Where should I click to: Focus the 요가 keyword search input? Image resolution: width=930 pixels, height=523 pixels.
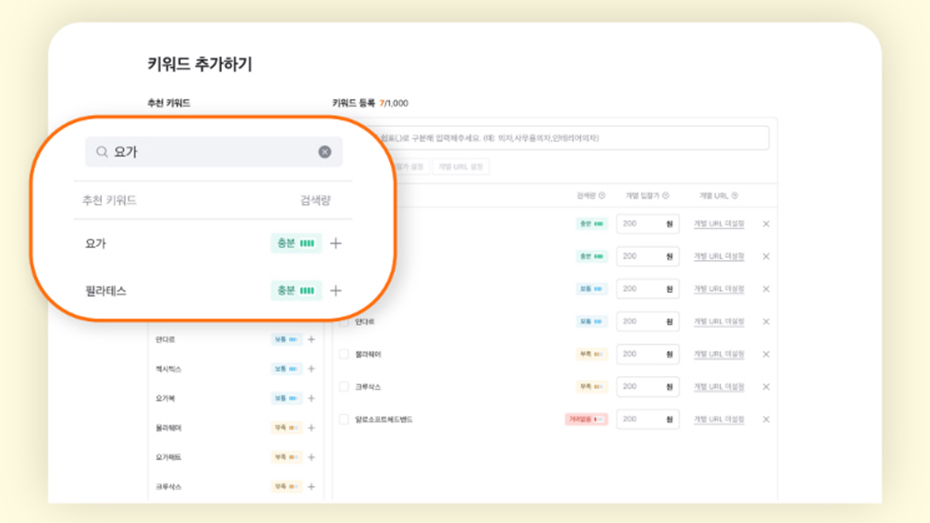coord(210,152)
